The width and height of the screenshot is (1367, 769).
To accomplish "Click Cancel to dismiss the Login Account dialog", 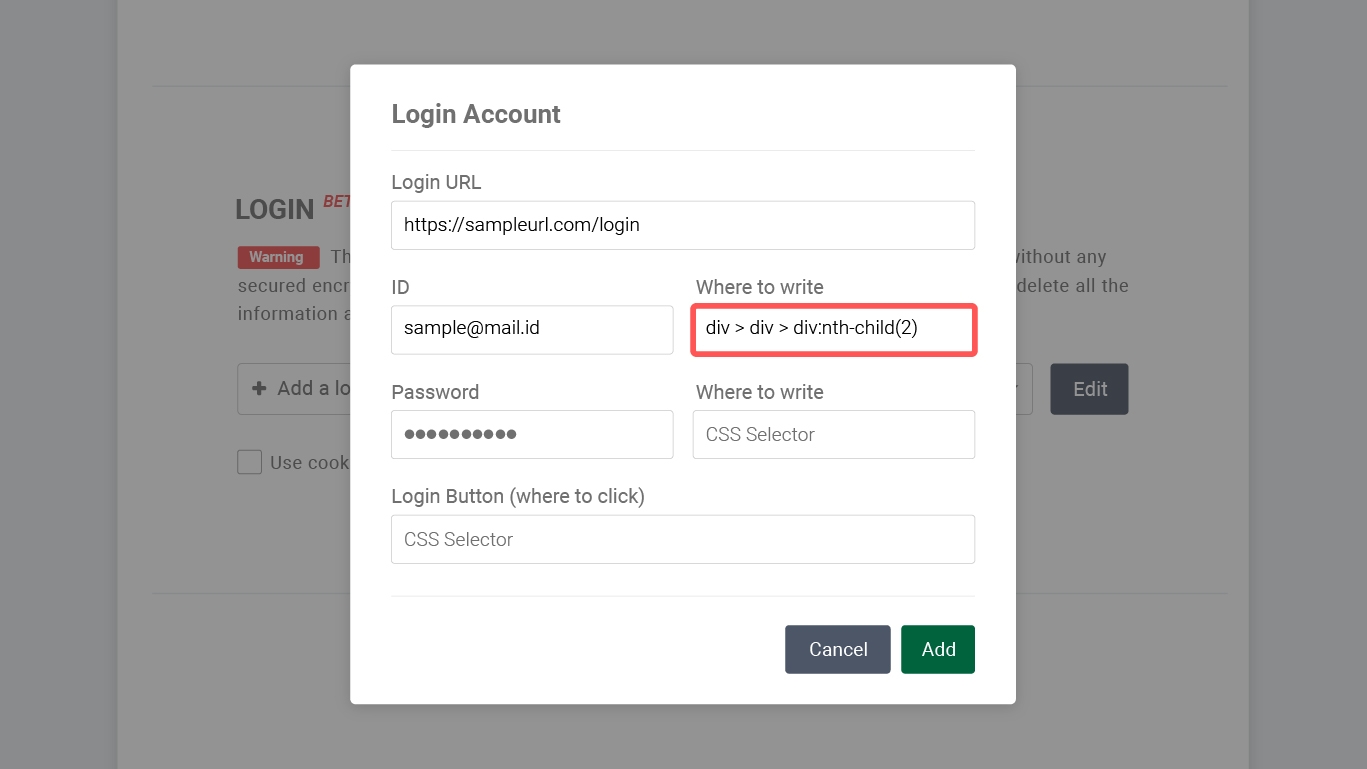I will (x=837, y=649).
